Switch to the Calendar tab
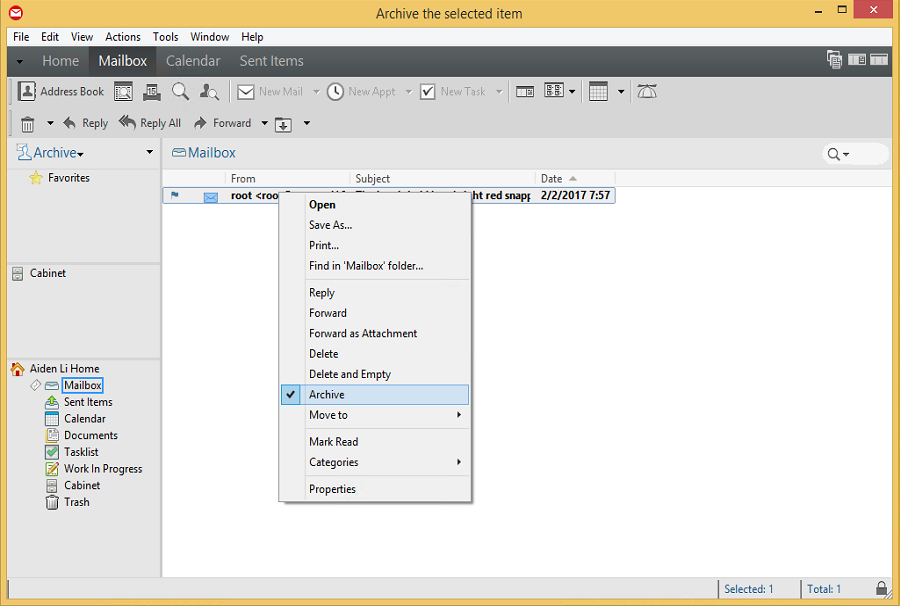 tap(193, 61)
